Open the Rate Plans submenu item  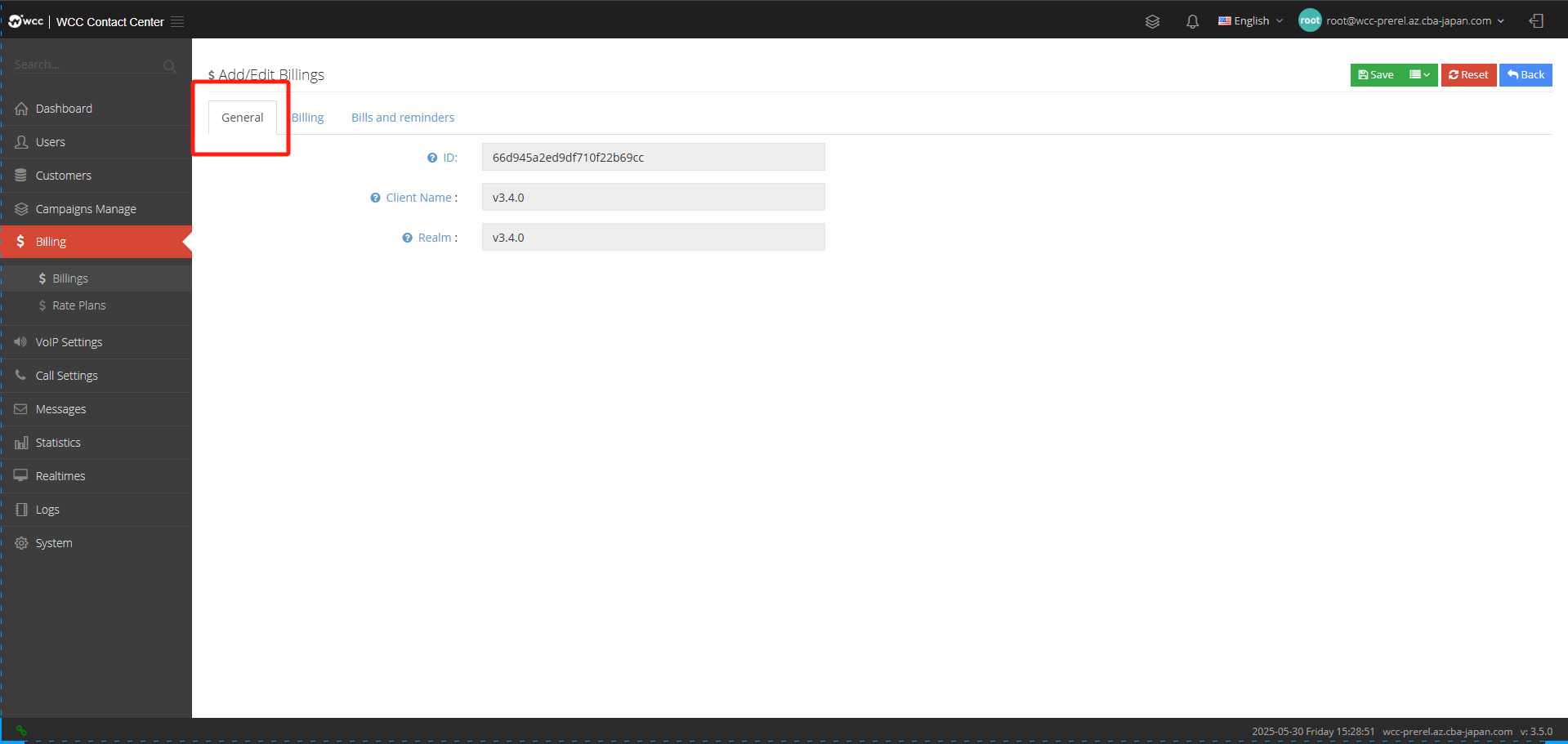96,305
